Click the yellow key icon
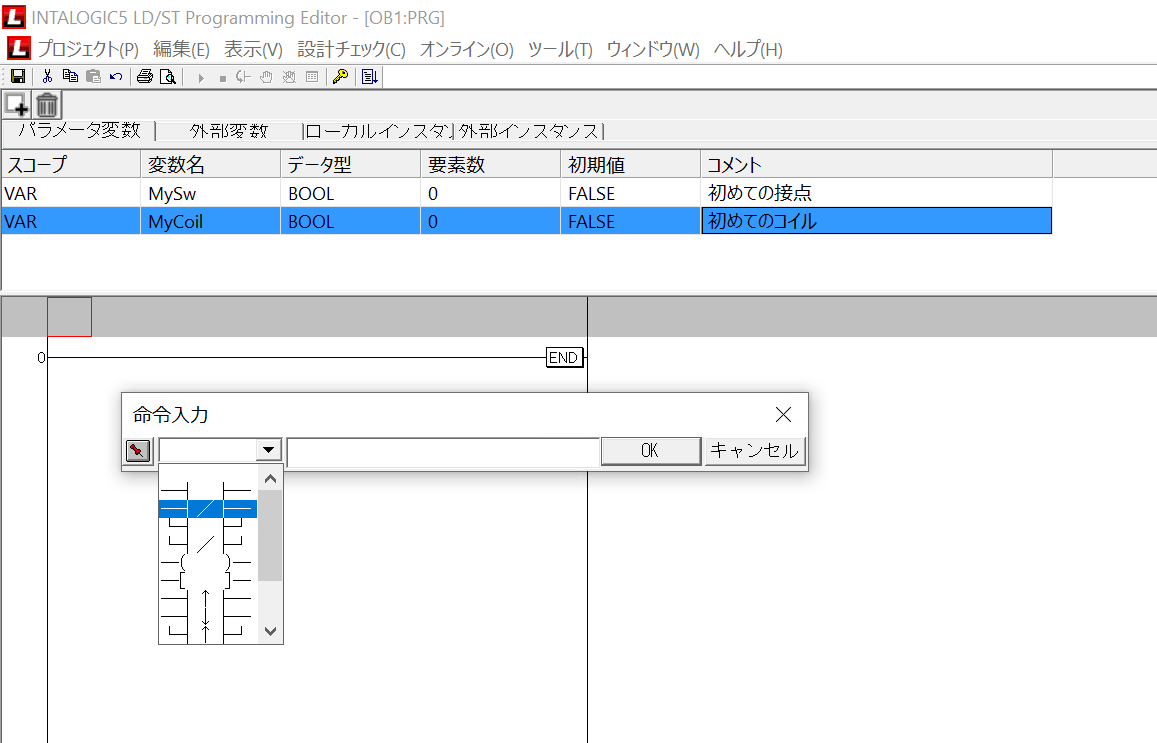The height and width of the screenshot is (743, 1157). [x=340, y=76]
